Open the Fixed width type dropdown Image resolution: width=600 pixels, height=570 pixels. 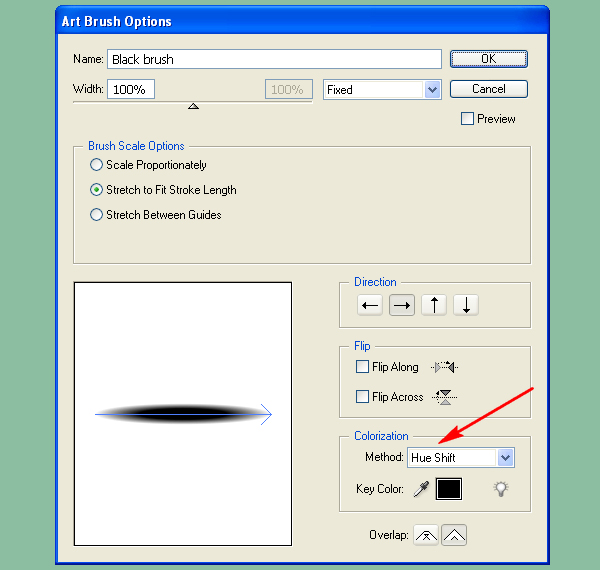point(382,90)
